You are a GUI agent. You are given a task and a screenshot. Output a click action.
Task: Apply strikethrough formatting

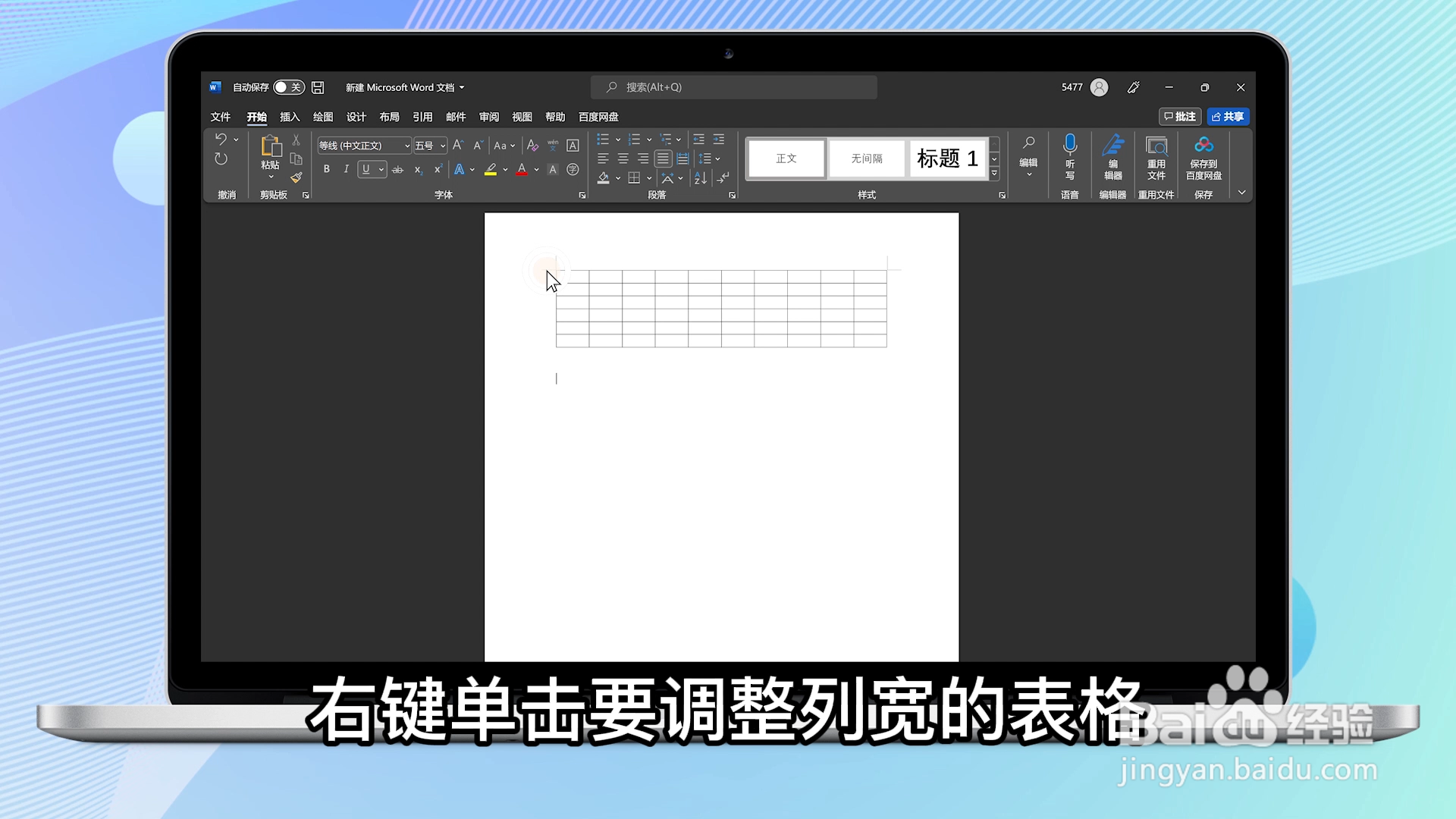coord(397,169)
